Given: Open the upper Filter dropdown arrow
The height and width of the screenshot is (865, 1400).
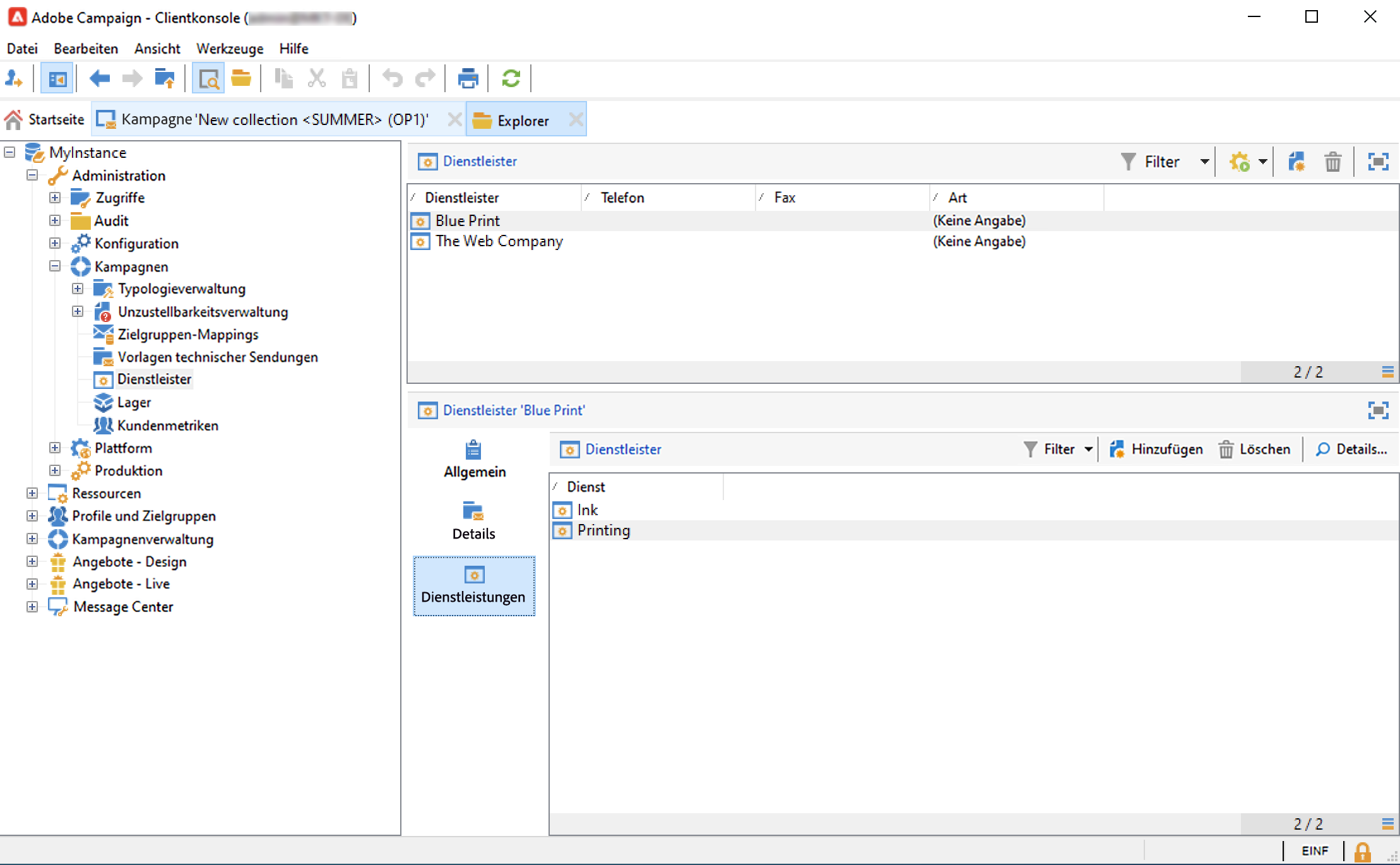Looking at the screenshot, I should tap(1204, 162).
